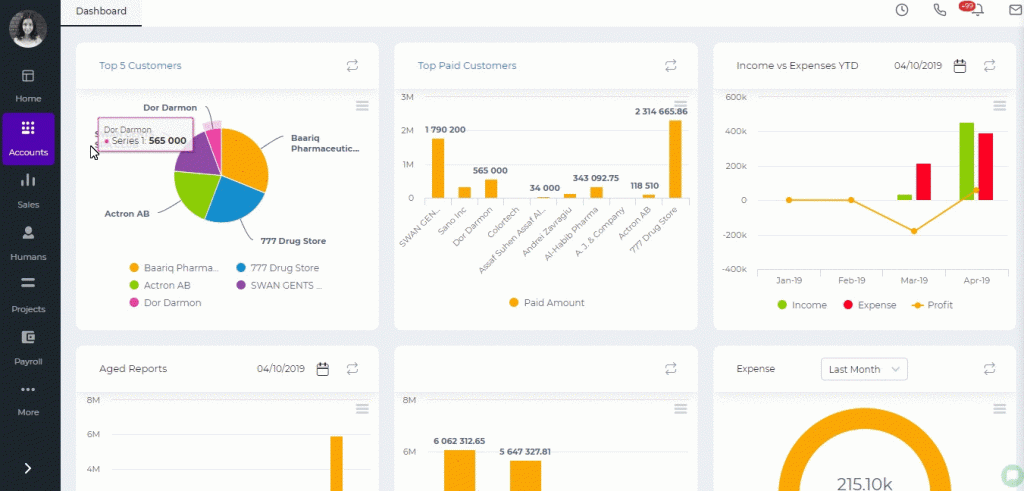The image size is (1024, 491).
Task: Open the Aged Reports chart menu
Action: tap(362, 409)
